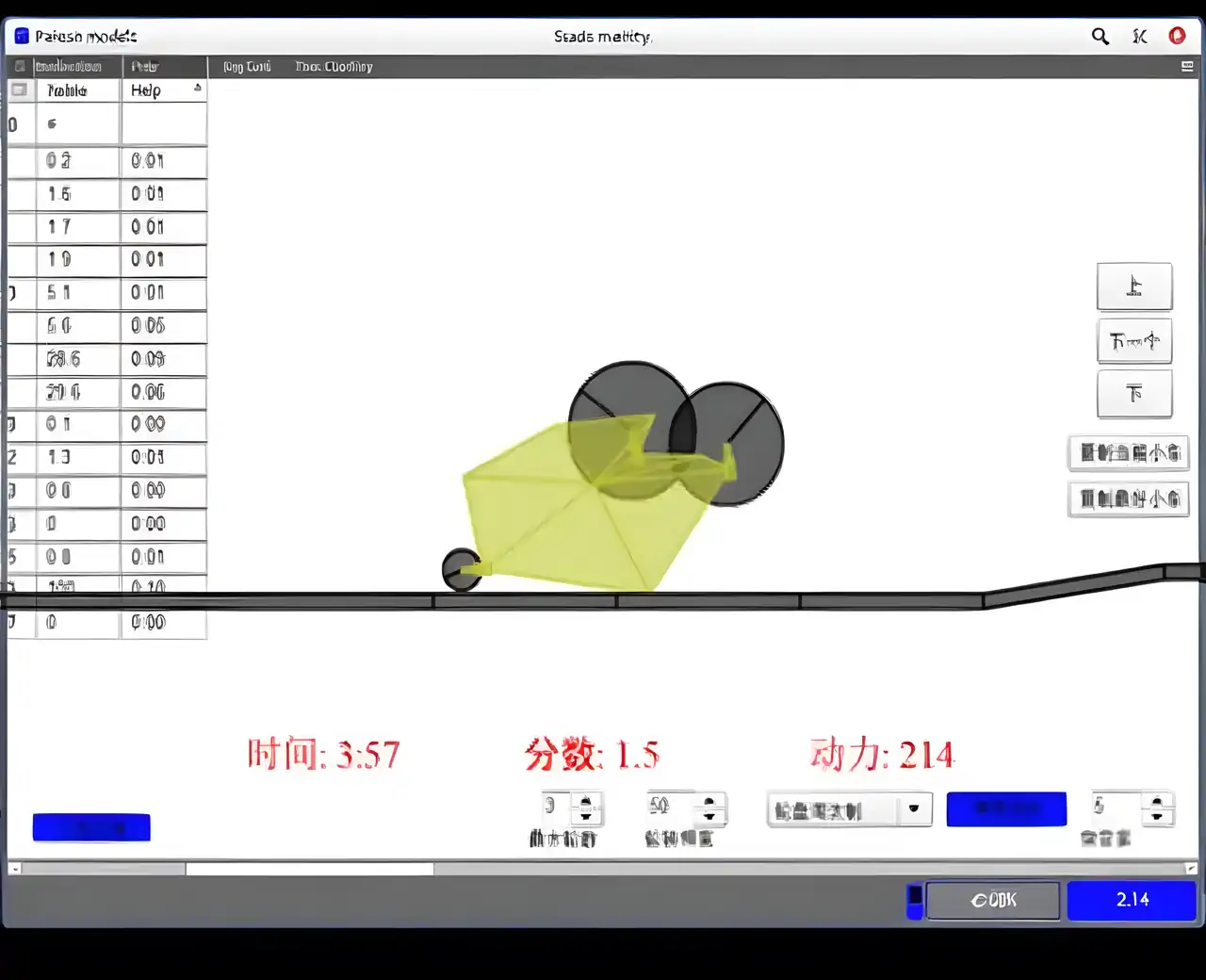
Task: Decrease the spinner showing 50 using down arrow
Action: tap(709, 816)
